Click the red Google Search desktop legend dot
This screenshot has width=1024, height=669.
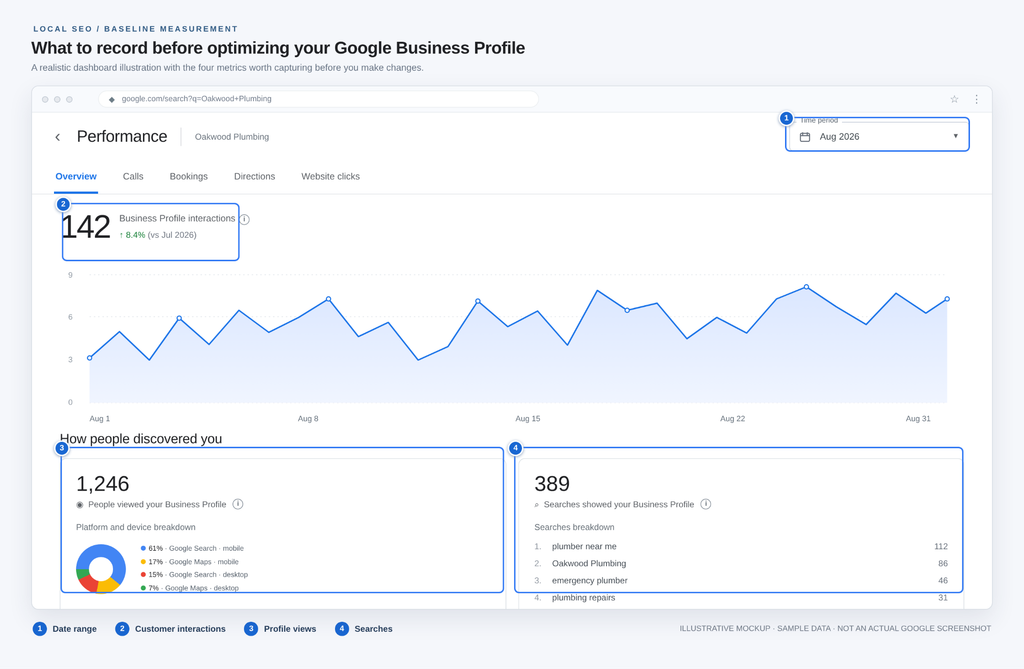pos(143,575)
